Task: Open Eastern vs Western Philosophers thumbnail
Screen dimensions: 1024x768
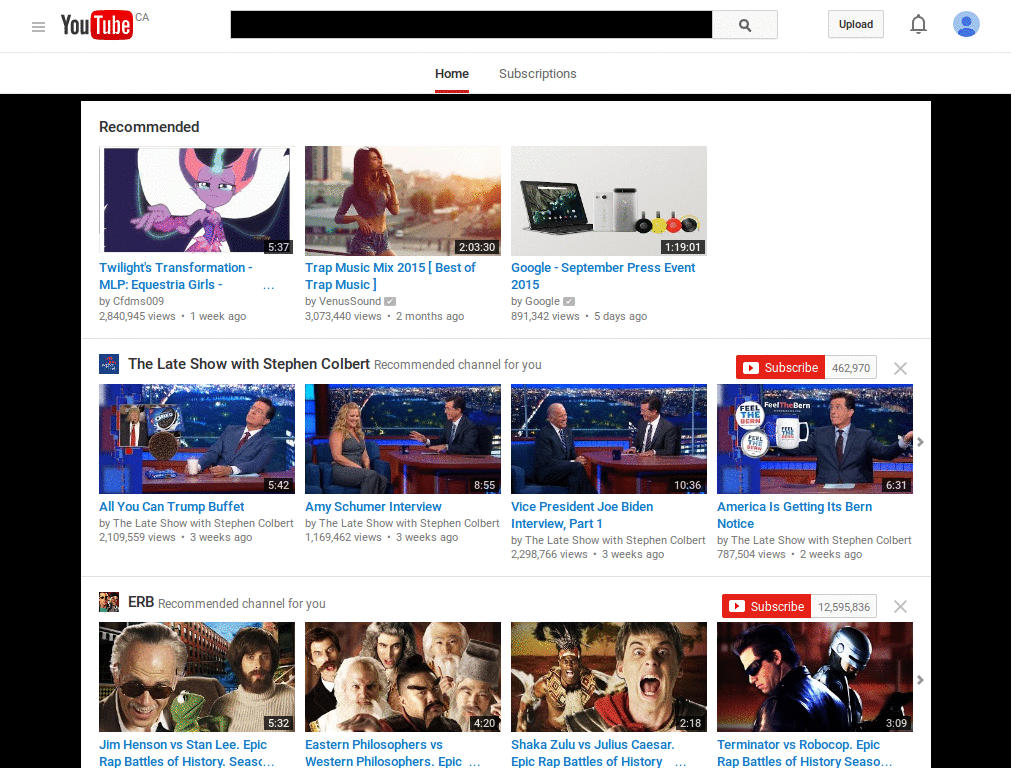Action: (403, 677)
